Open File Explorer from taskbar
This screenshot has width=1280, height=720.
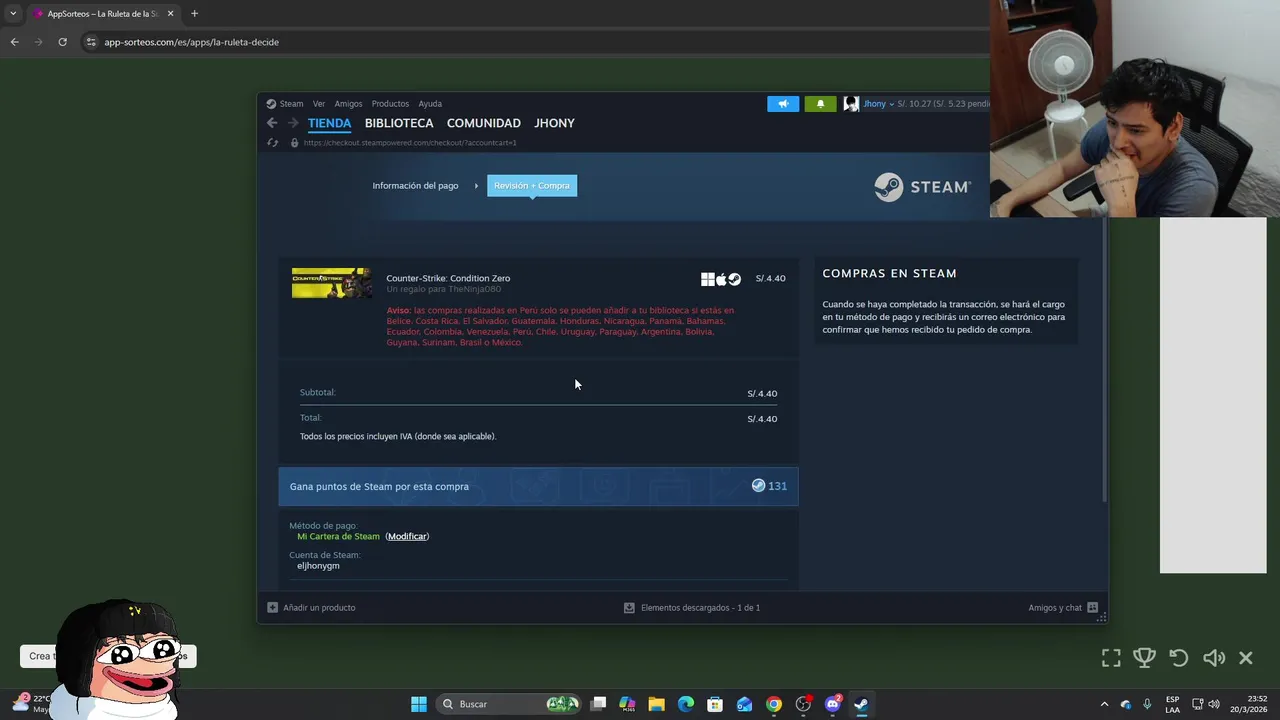click(x=656, y=704)
